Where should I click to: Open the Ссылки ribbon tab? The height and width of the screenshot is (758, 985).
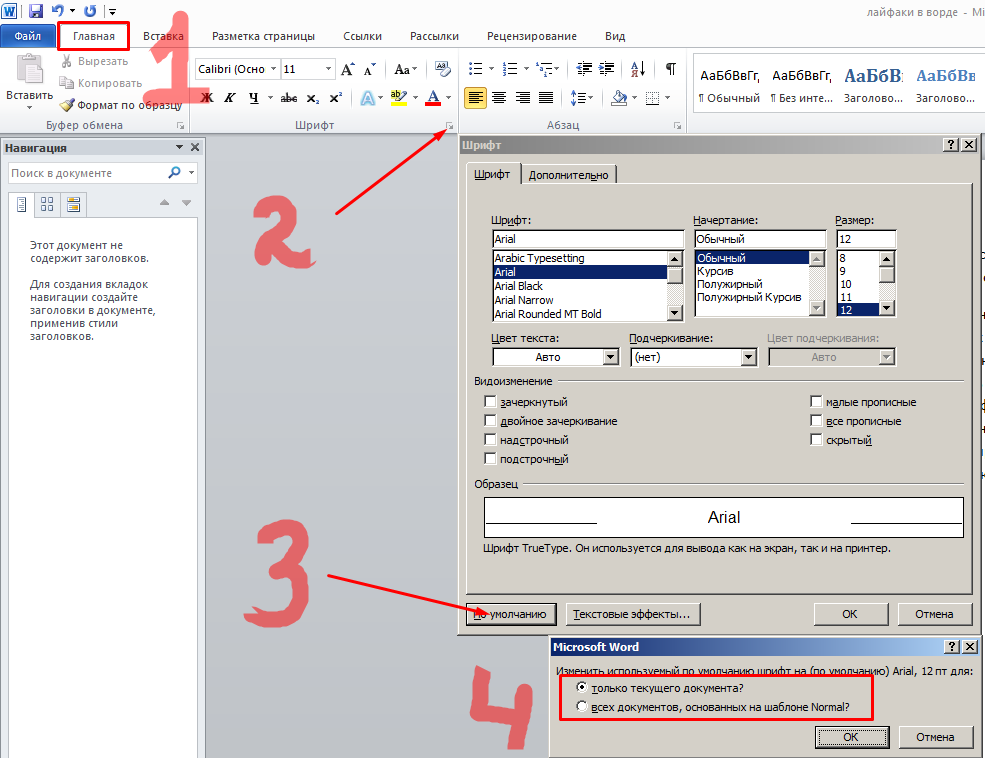click(x=362, y=36)
